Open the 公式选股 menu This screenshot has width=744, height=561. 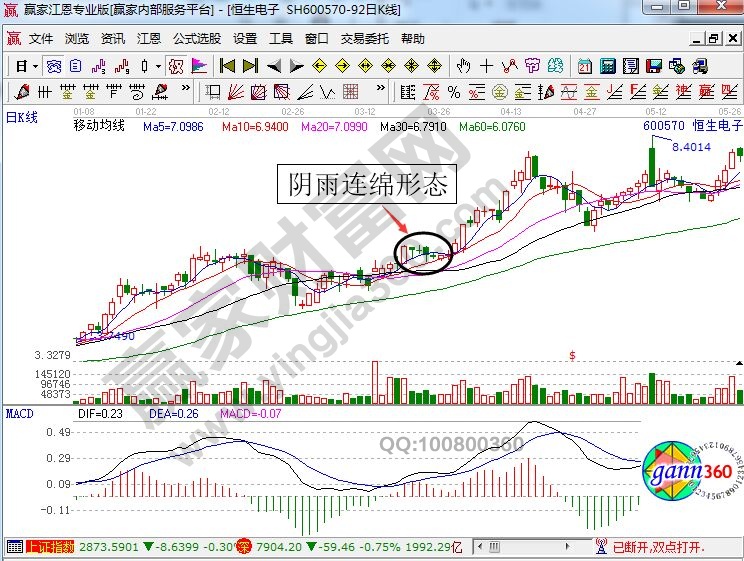click(x=196, y=39)
